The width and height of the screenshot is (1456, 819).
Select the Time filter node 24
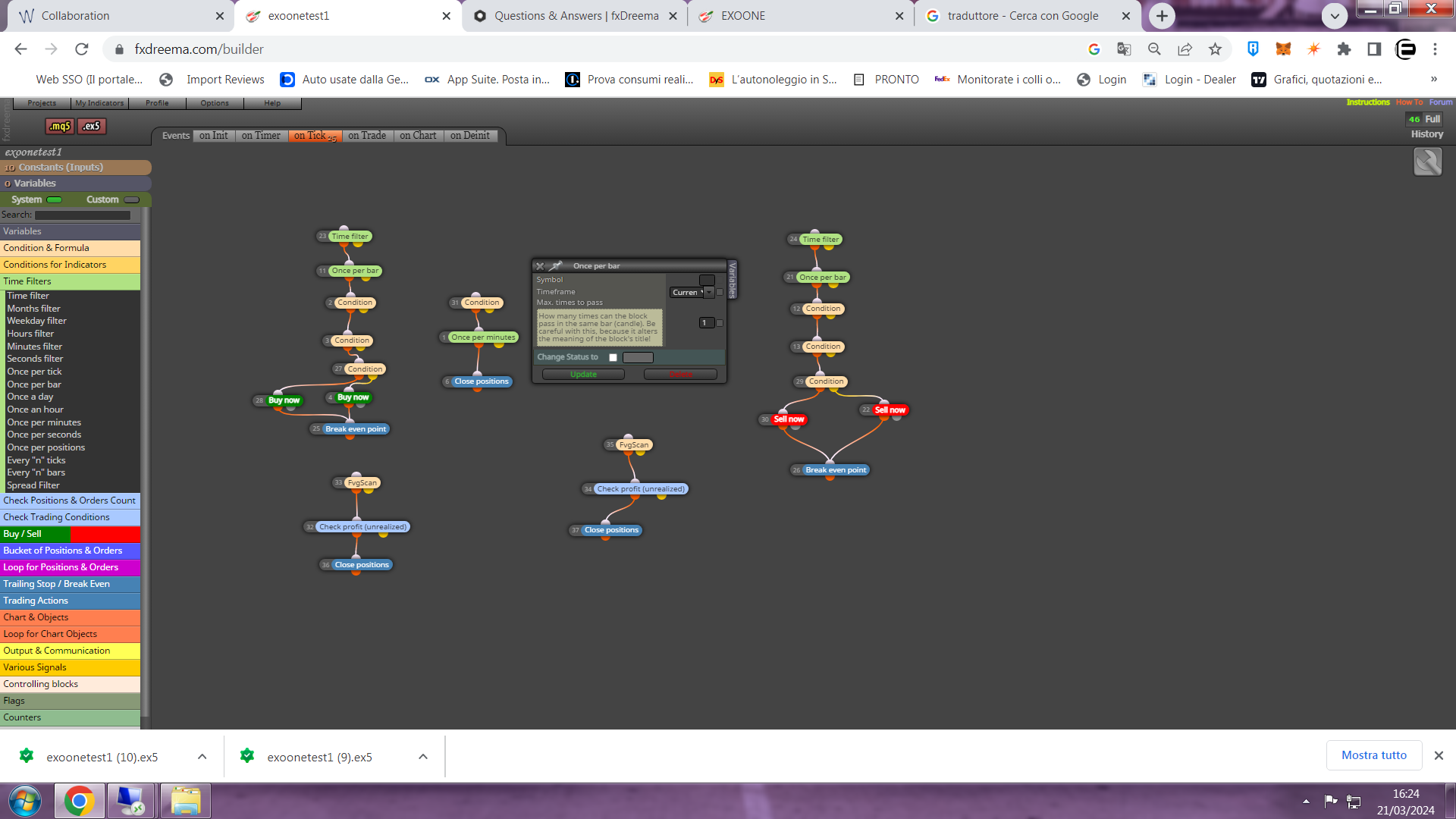click(x=821, y=240)
